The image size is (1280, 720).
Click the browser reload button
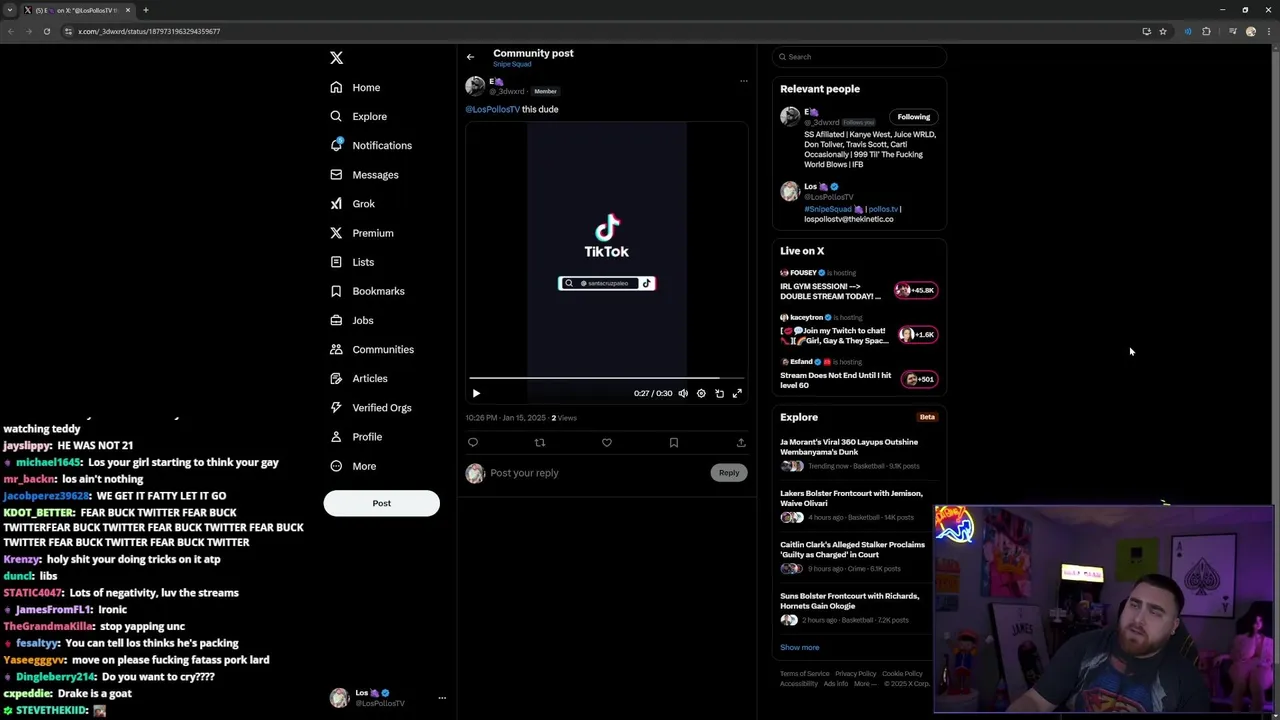46,31
